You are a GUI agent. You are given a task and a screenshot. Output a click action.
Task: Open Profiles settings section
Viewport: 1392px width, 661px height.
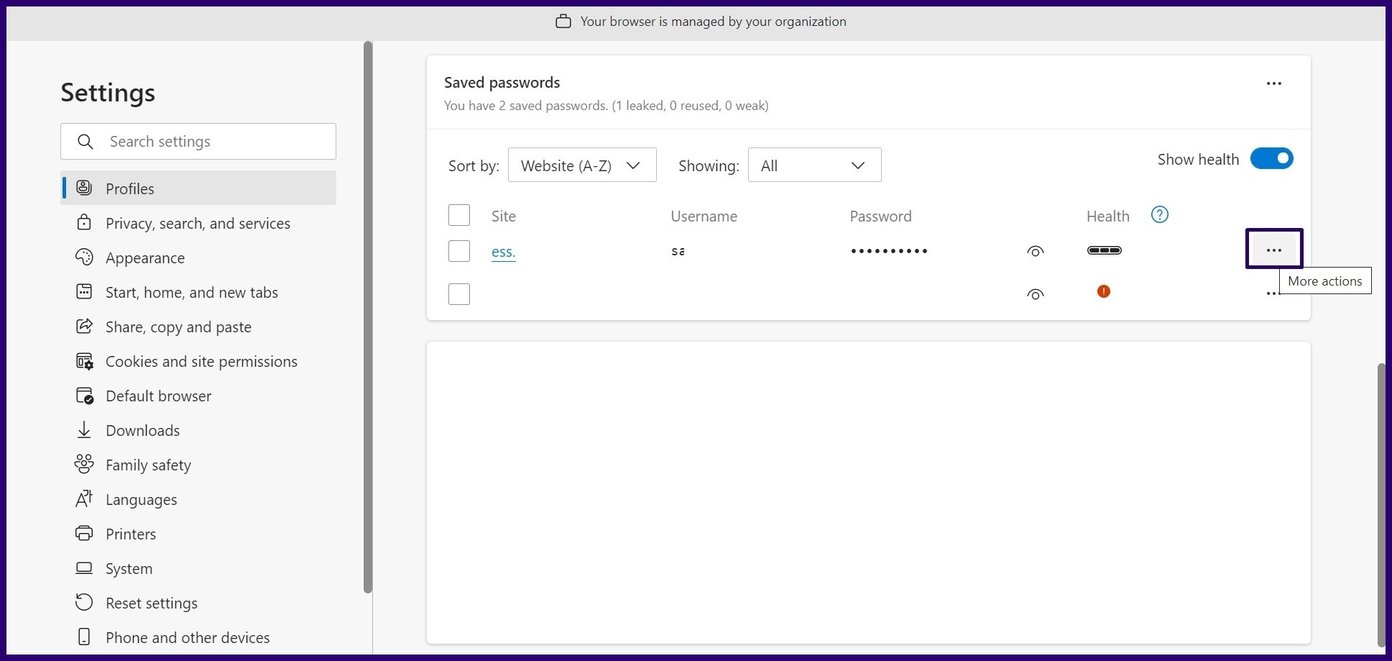pos(198,188)
